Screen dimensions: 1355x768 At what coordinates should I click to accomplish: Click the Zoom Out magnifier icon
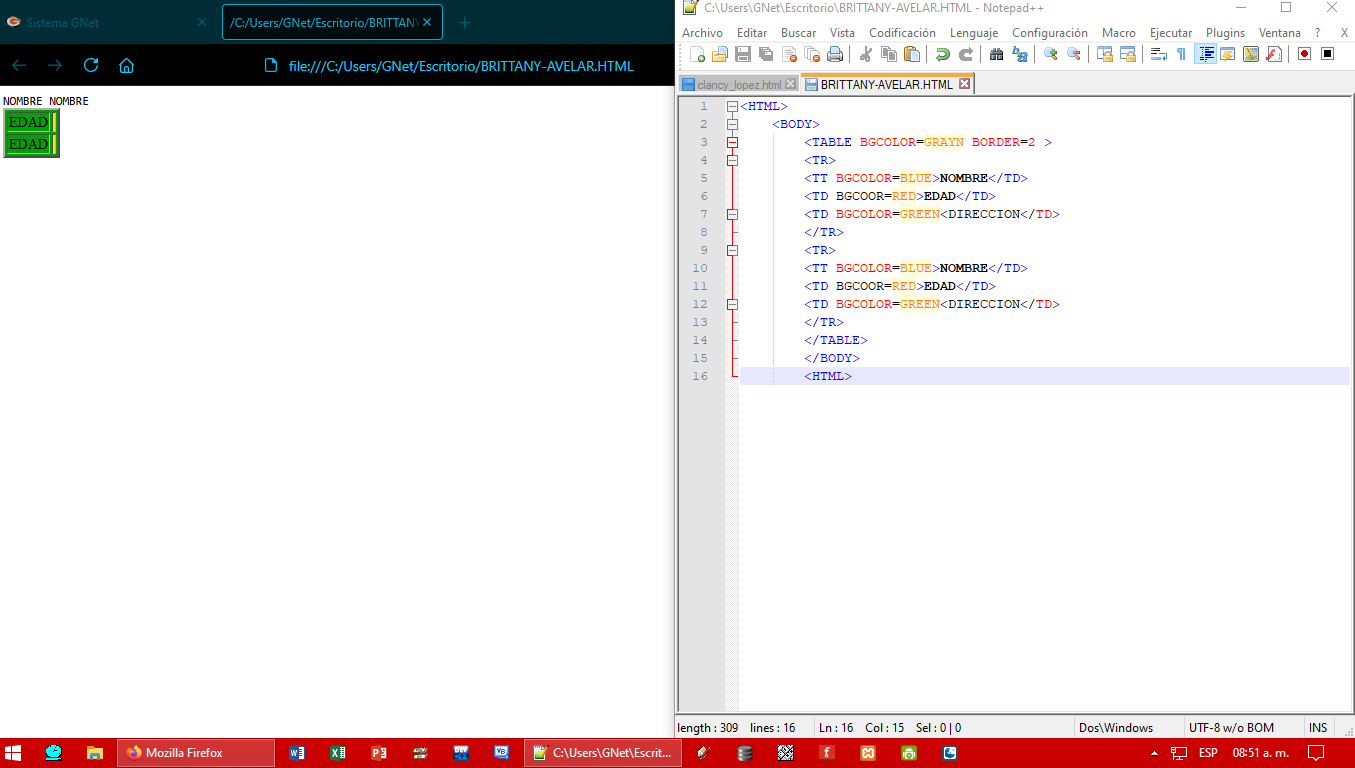tap(1073, 54)
